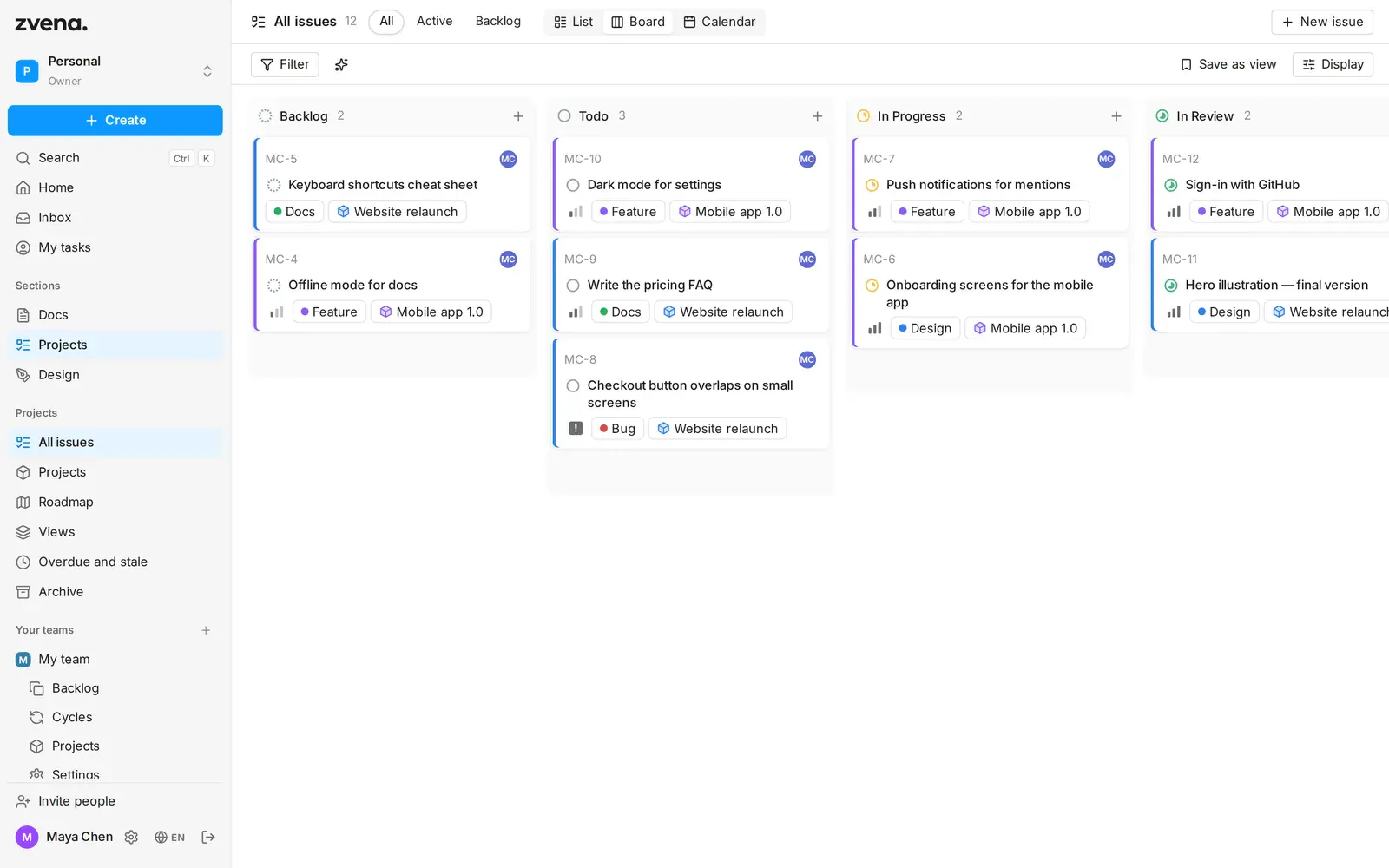Expand the Personal workspace switcher
Image resolution: width=1389 pixels, height=868 pixels.
pyautogui.click(x=115, y=71)
